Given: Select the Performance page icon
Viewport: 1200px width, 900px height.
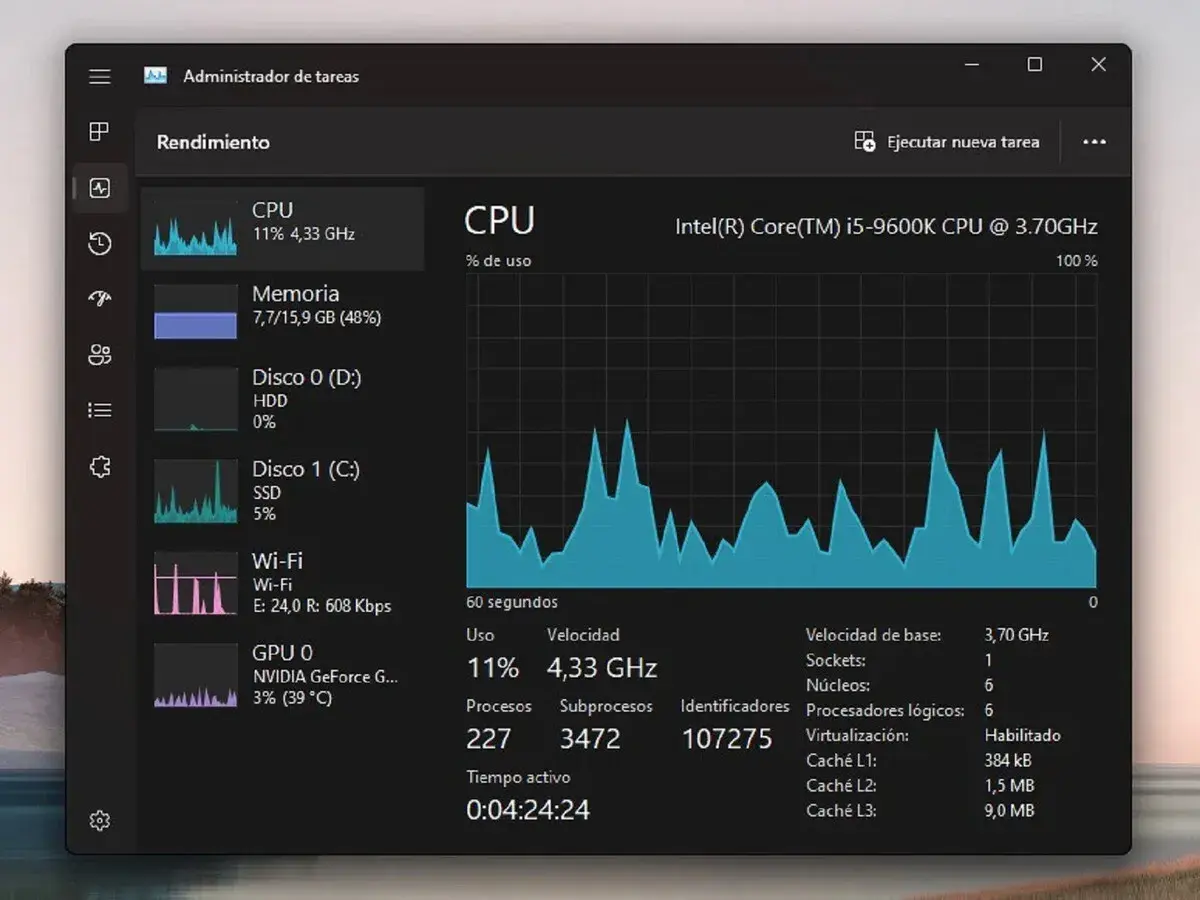Looking at the screenshot, I should [x=99, y=188].
